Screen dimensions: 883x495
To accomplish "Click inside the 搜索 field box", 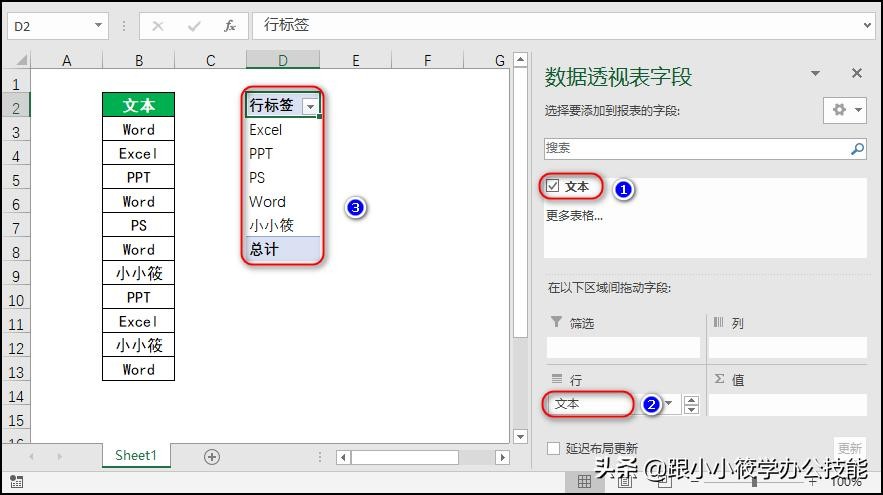I will 695,148.
